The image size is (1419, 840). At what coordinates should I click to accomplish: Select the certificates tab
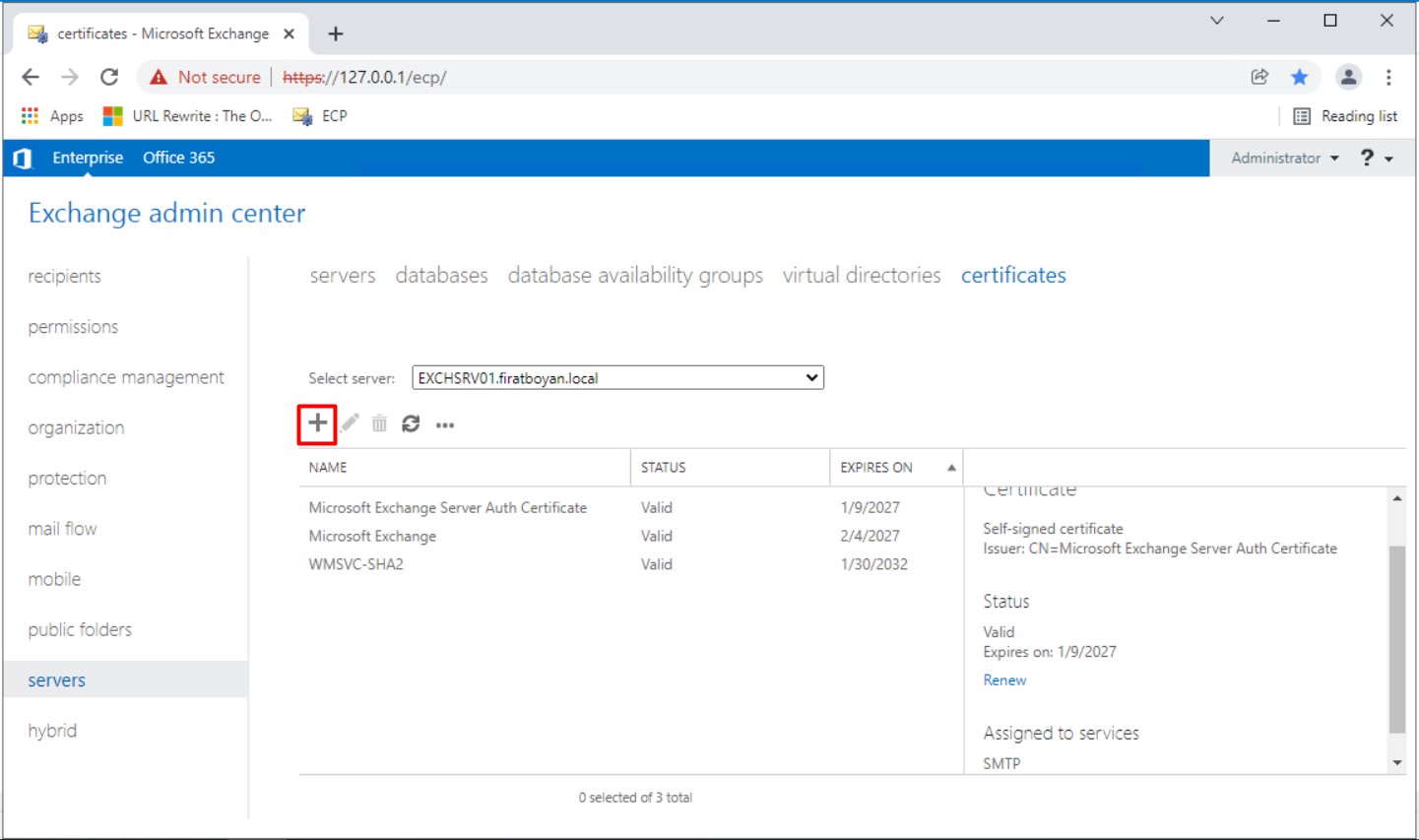click(x=1013, y=276)
